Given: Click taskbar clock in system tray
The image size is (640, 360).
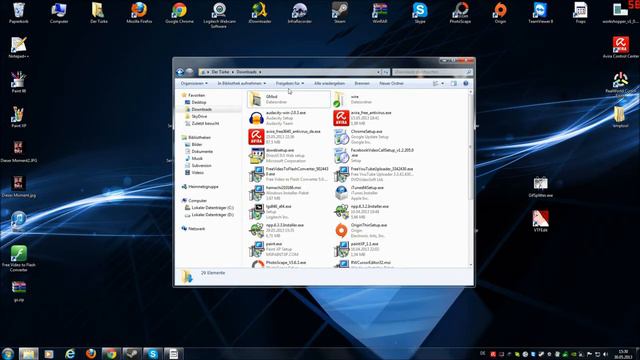Looking at the screenshot, I should [623, 354].
